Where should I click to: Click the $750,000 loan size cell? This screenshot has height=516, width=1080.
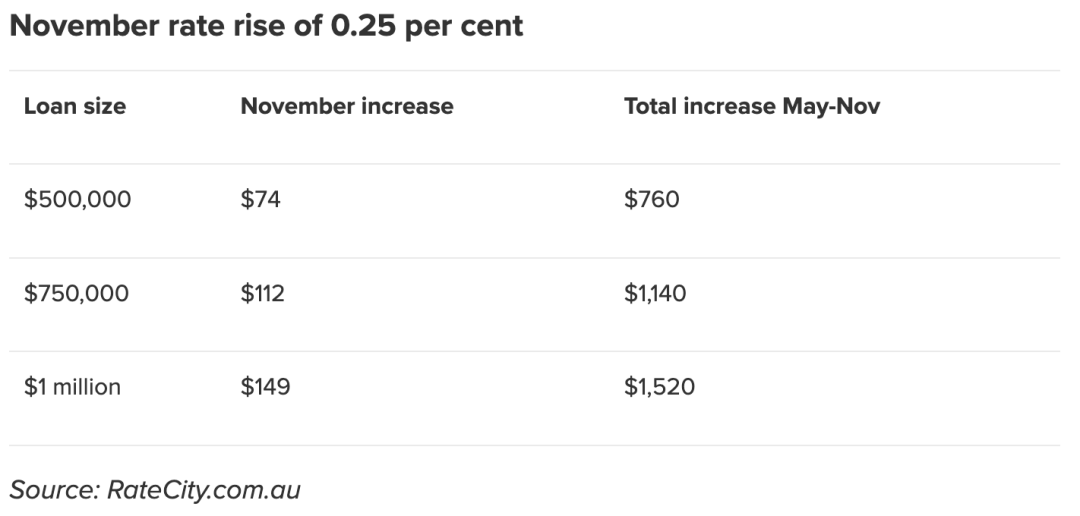click(76, 293)
